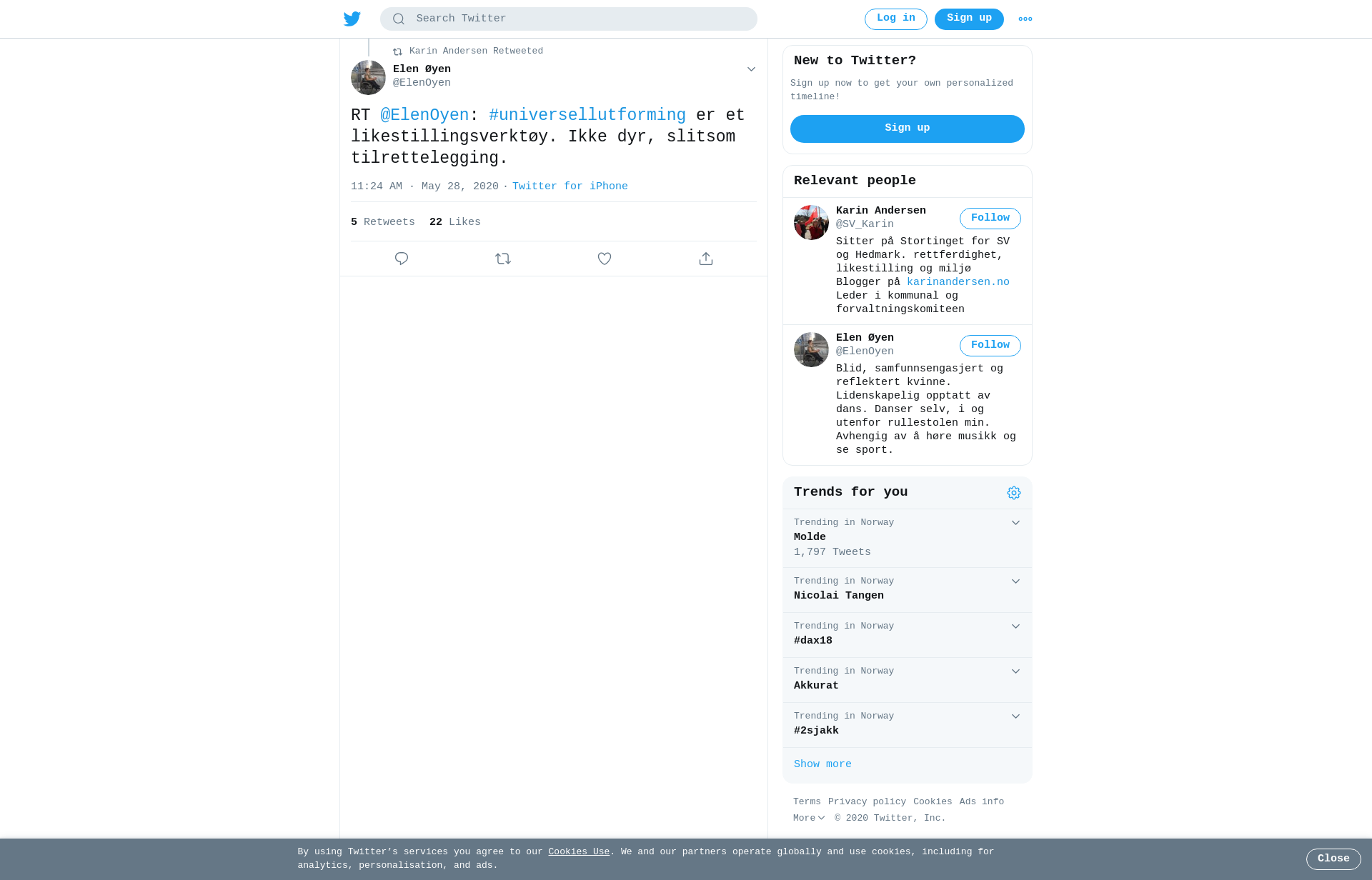Share the tweet with upload icon
1372x880 pixels.
click(x=706, y=259)
